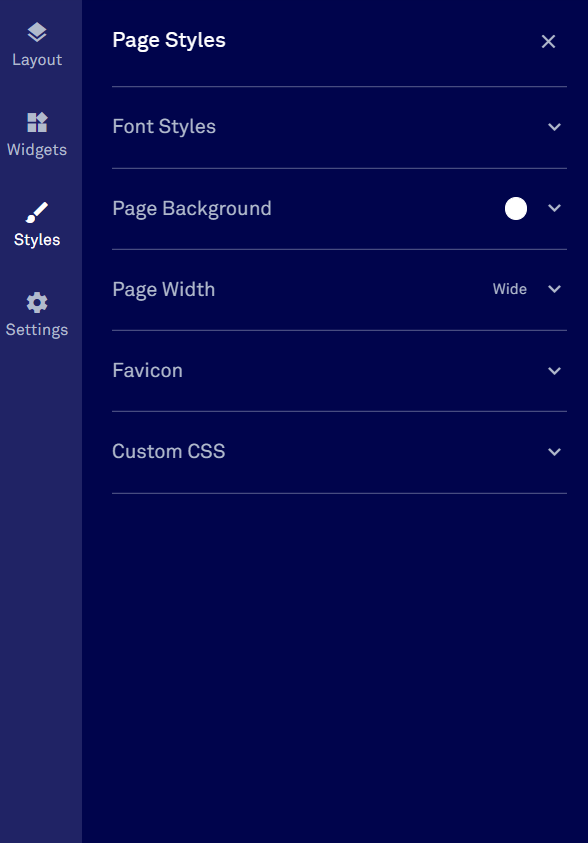Switch to the Layout tab label

[37, 60]
